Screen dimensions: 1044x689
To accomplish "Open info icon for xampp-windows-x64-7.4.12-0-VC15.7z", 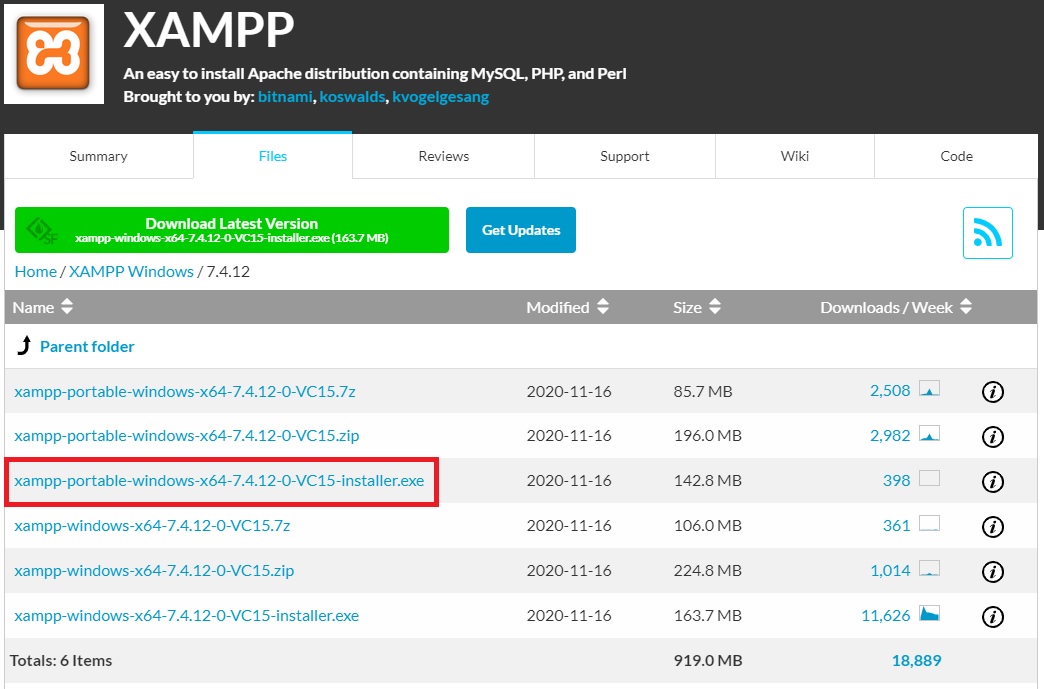I will [x=993, y=527].
